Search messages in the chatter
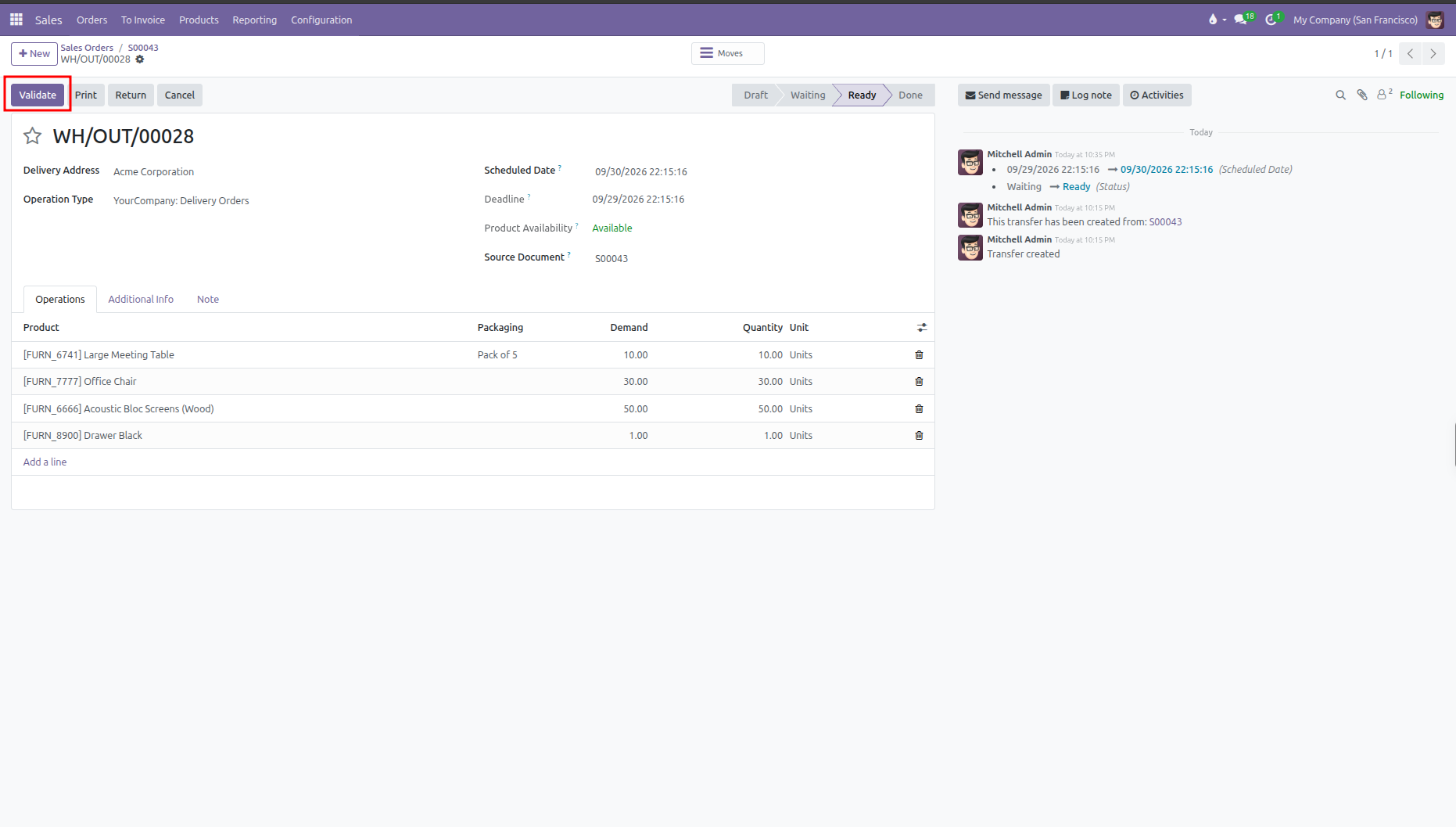 pyautogui.click(x=1340, y=95)
